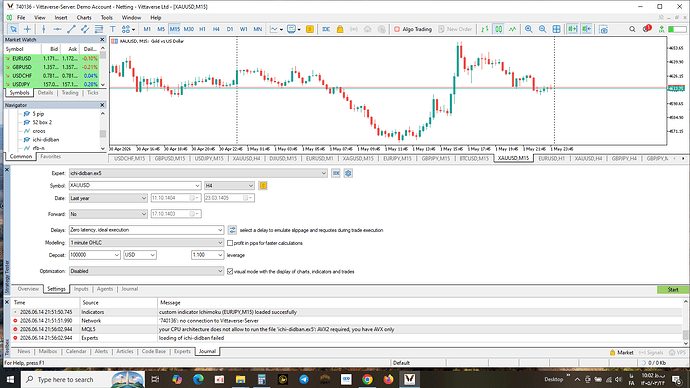Open Telegram from the taskbar
Viewport: 690px width, 388px height.
pos(304,379)
